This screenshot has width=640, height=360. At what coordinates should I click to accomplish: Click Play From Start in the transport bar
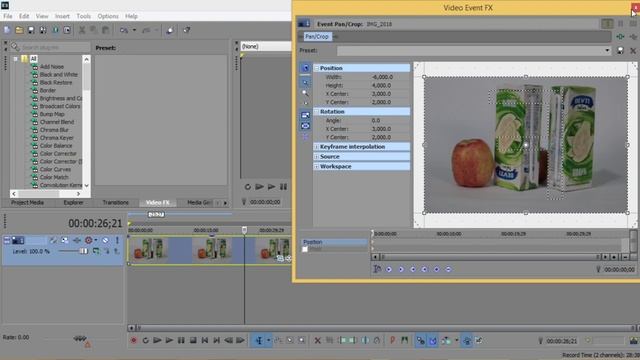pyautogui.click(x=157, y=340)
